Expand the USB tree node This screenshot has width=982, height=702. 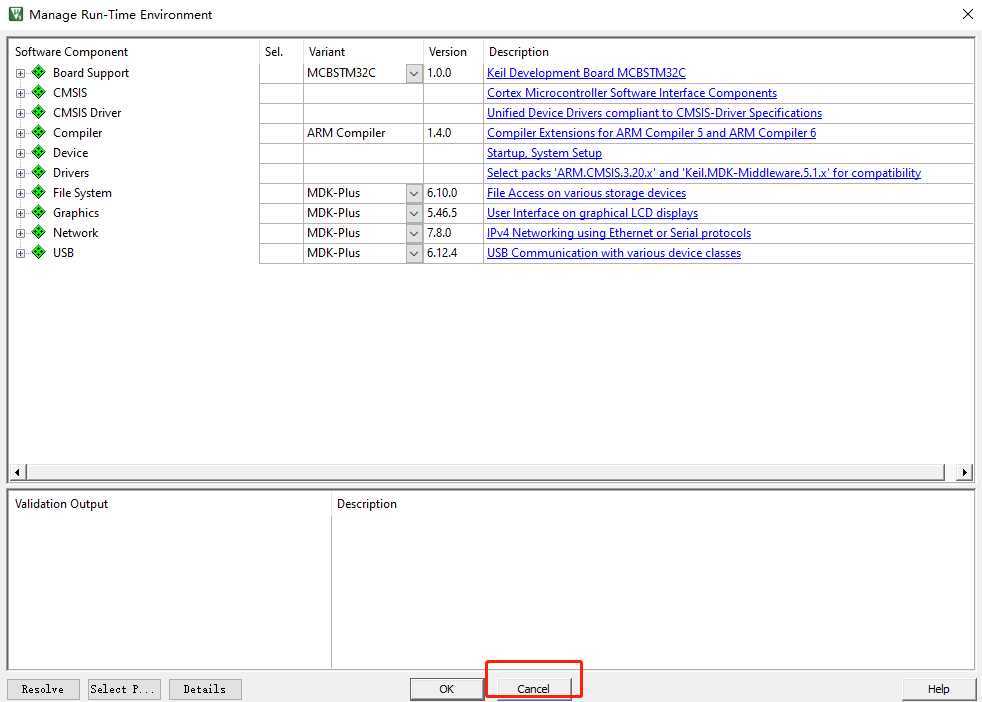pyautogui.click(x=20, y=254)
